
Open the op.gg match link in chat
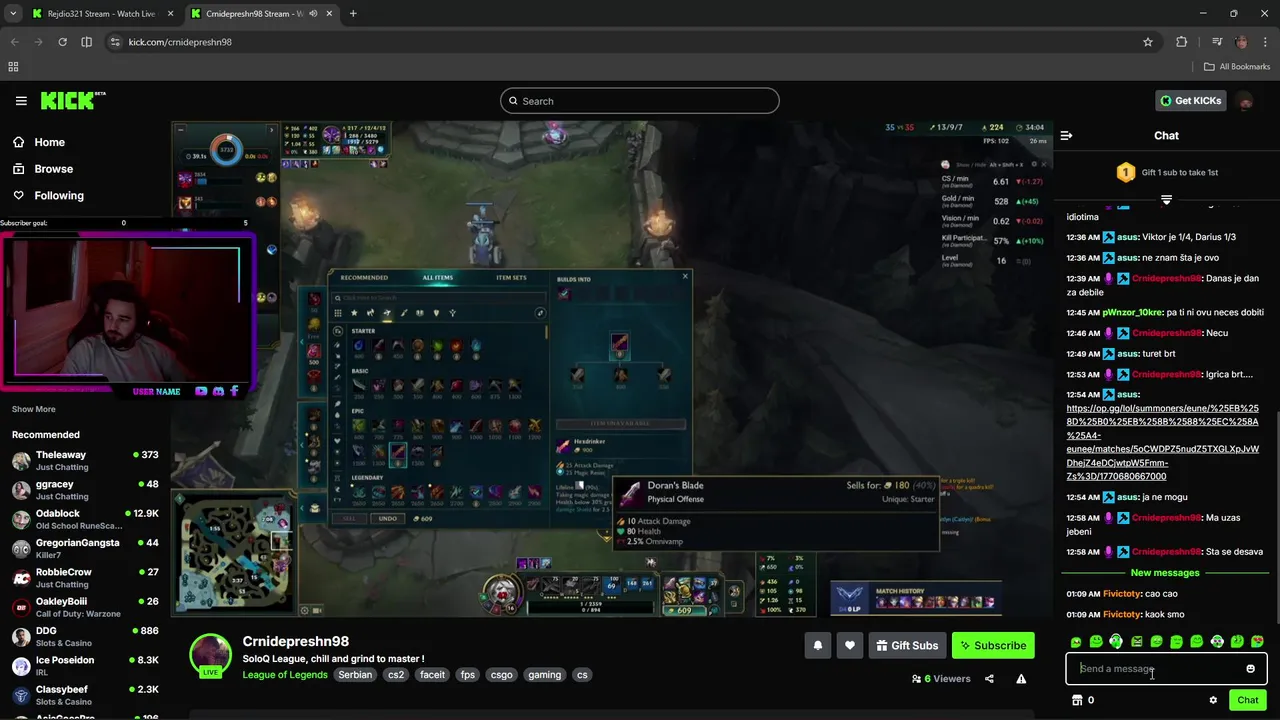point(1162,442)
